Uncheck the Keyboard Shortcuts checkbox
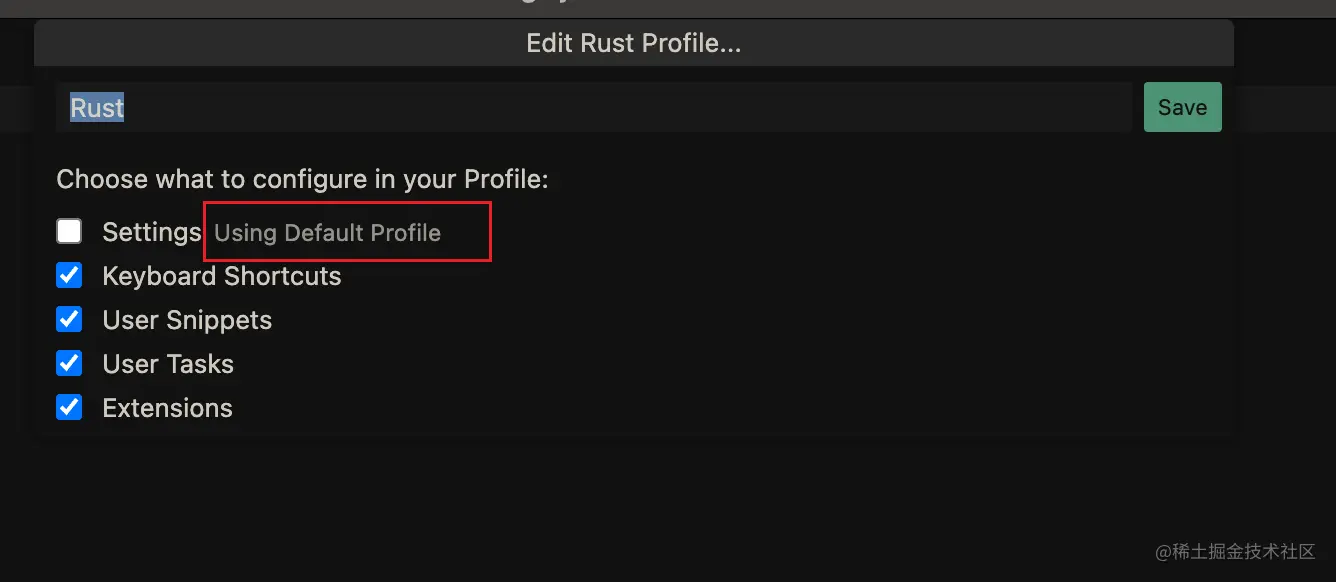The image size is (1336, 582). point(69,276)
